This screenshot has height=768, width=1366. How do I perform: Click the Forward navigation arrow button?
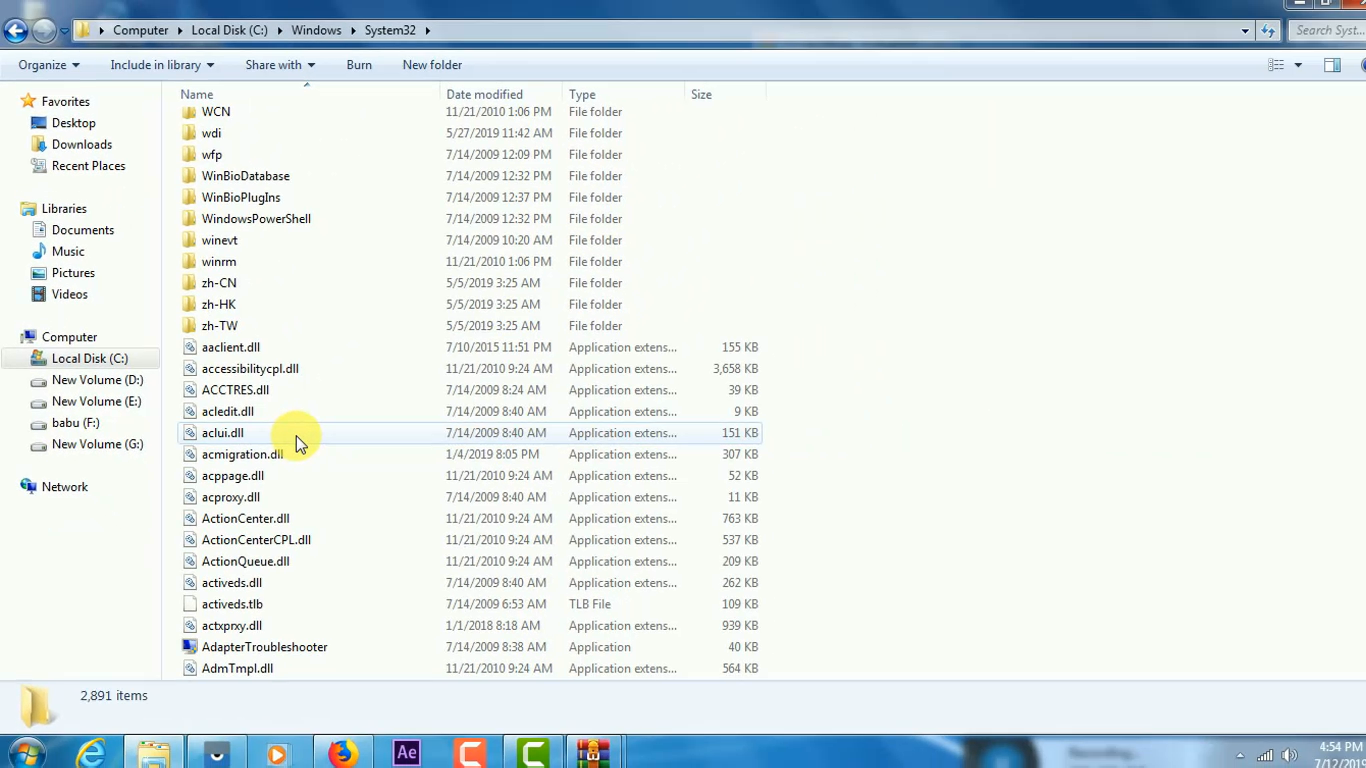pyautogui.click(x=44, y=31)
